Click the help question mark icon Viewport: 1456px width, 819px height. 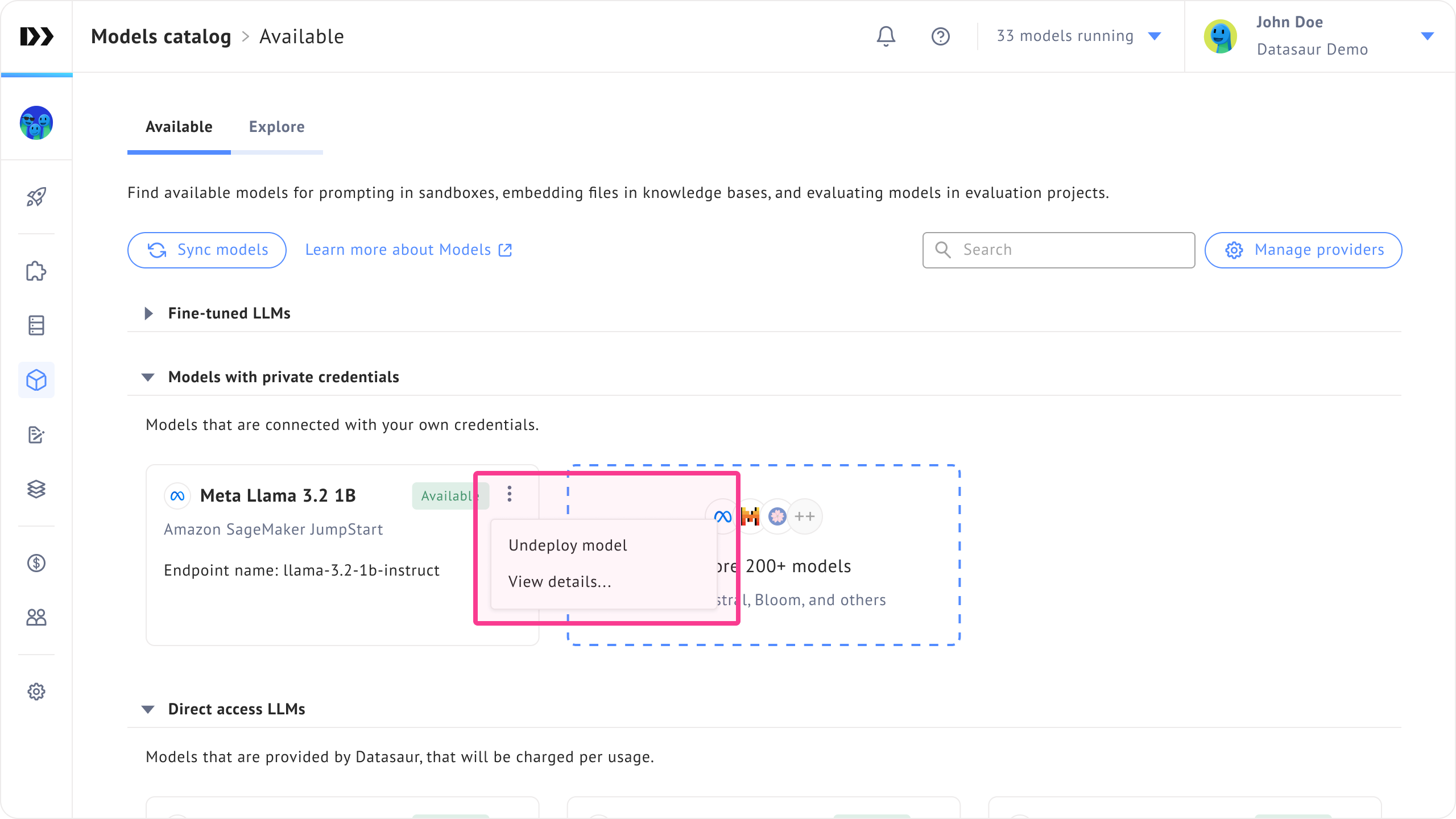(940, 36)
